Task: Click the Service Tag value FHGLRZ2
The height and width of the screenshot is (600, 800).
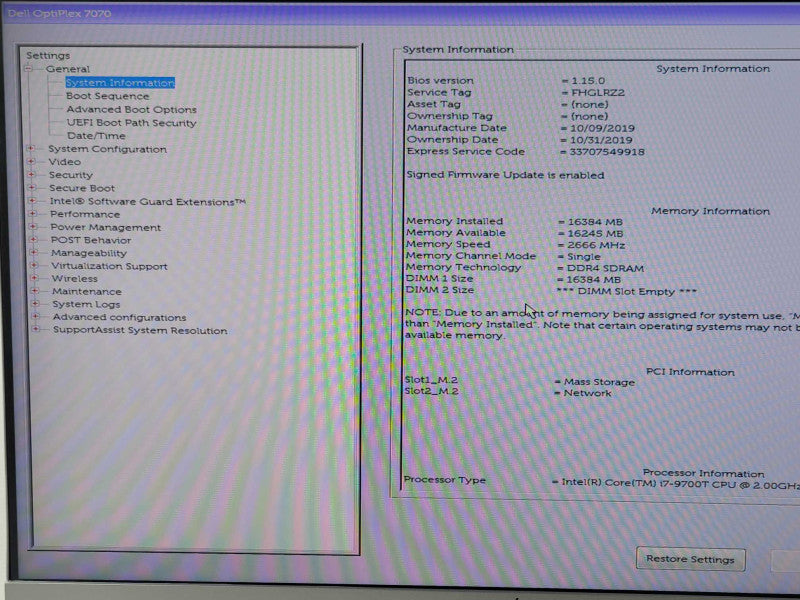Action: pos(598,93)
